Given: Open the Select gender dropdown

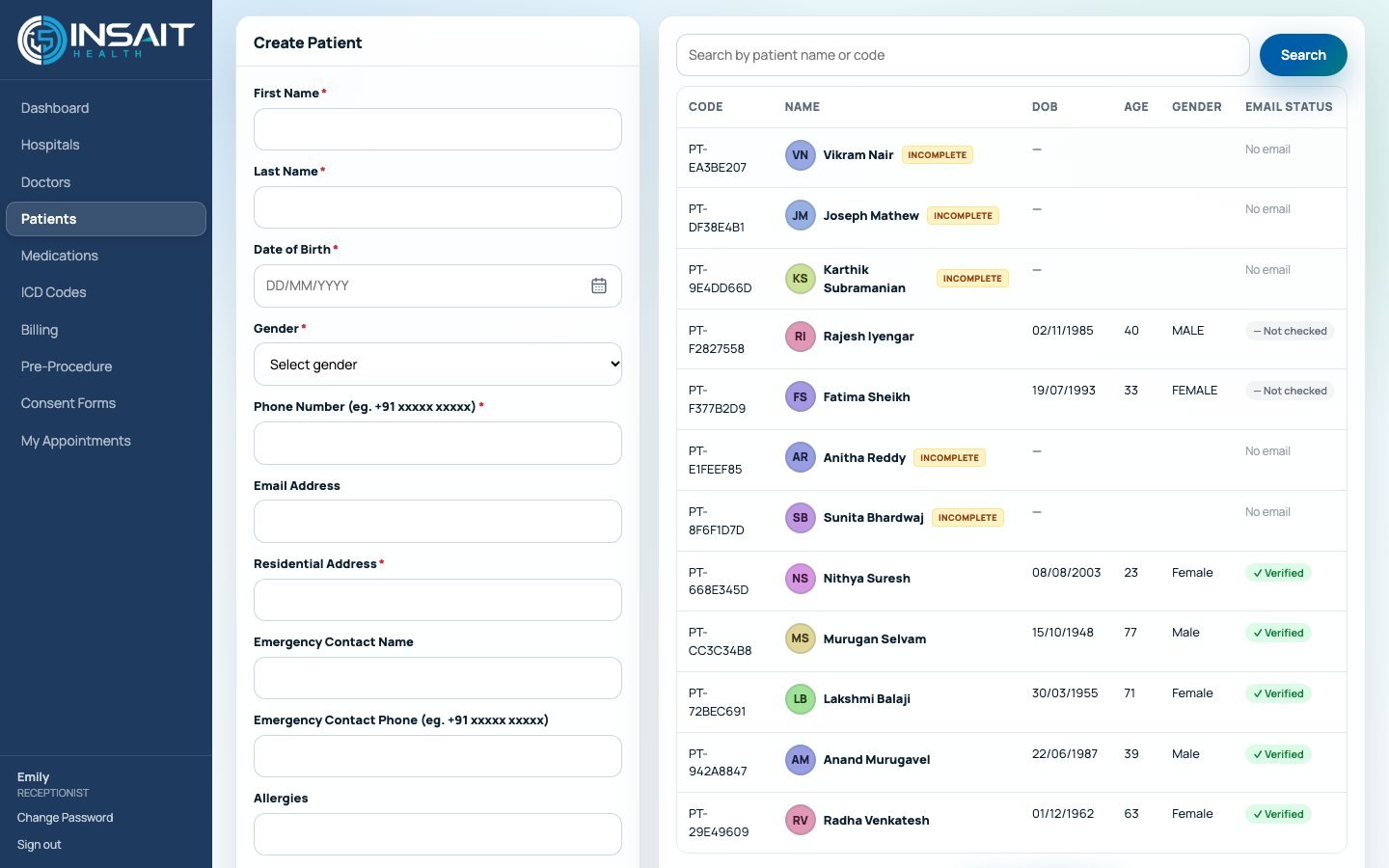Looking at the screenshot, I should (x=438, y=365).
